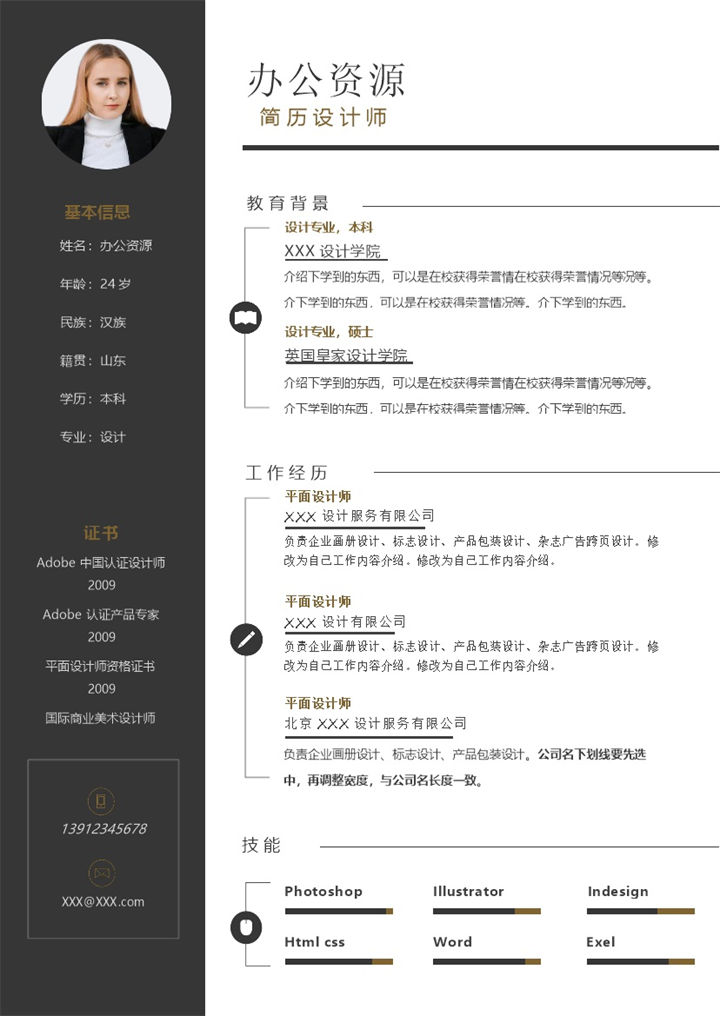
Task: Select the text 籍贯：山东
Action: point(93,360)
